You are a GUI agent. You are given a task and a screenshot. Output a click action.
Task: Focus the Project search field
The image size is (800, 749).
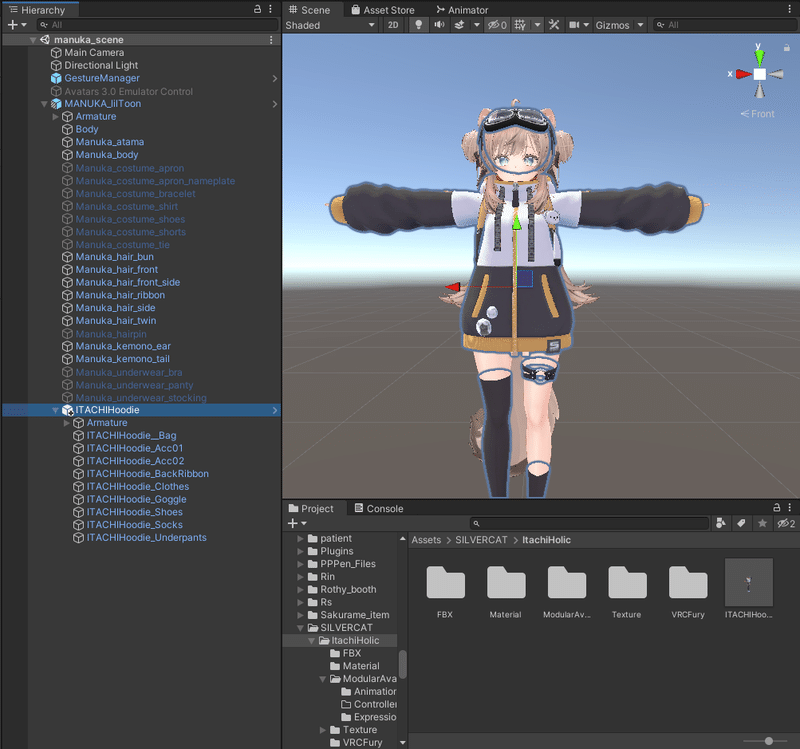coord(589,523)
